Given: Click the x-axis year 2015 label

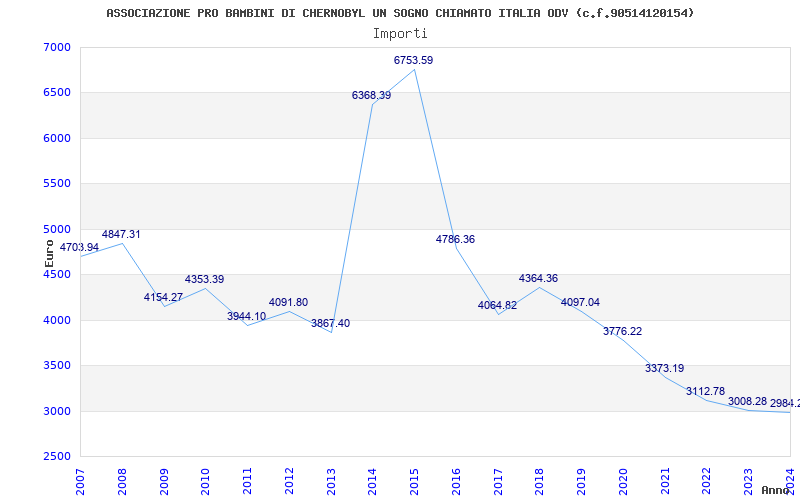Looking at the screenshot, I should tap(414, 481).
